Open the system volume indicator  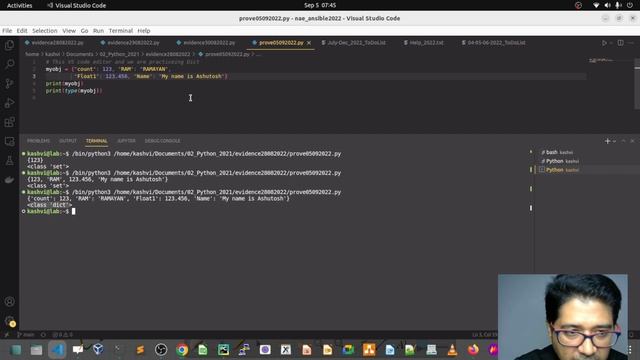tap(607, 5)
